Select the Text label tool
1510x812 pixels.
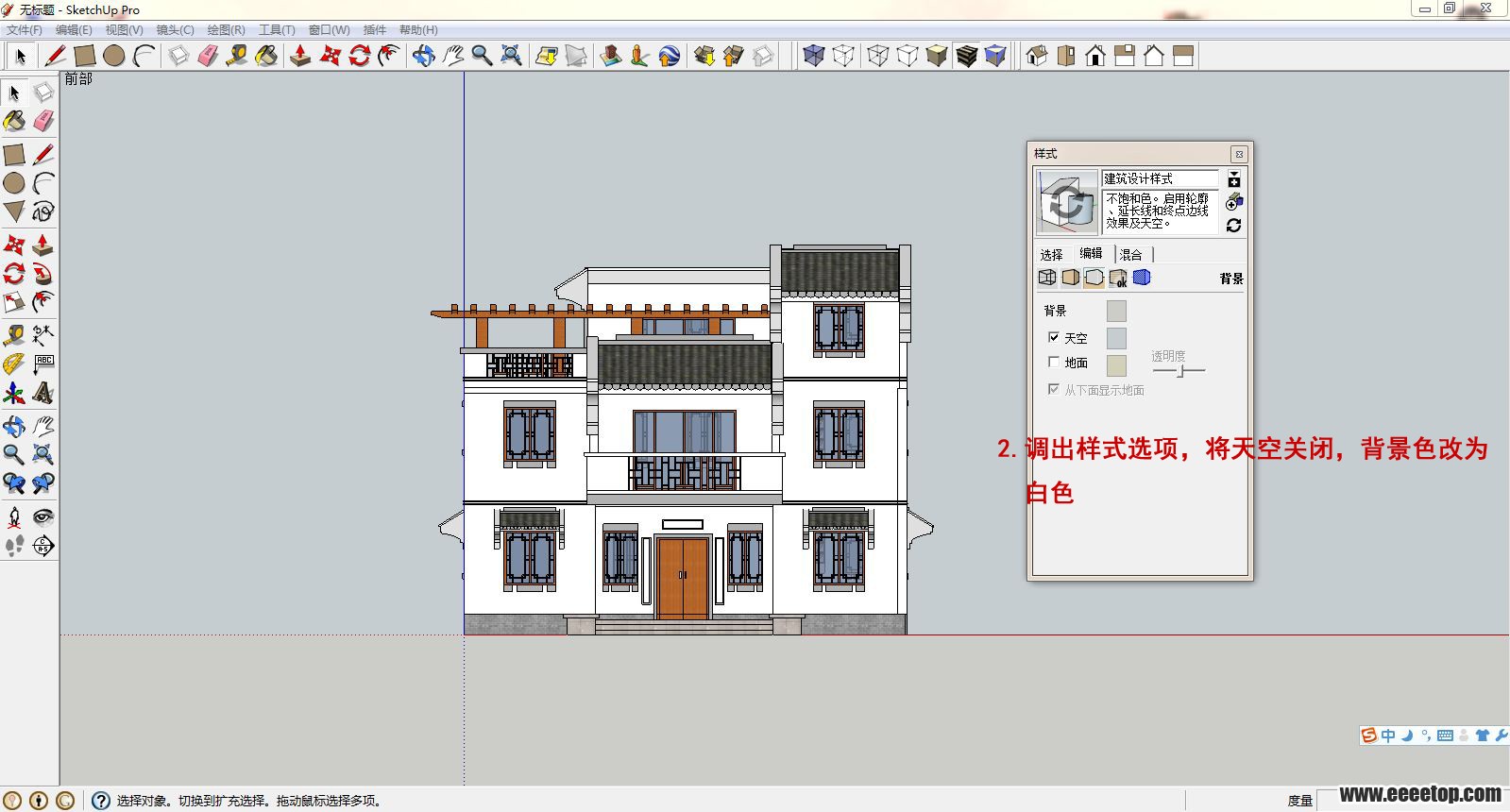pos(43,364)
